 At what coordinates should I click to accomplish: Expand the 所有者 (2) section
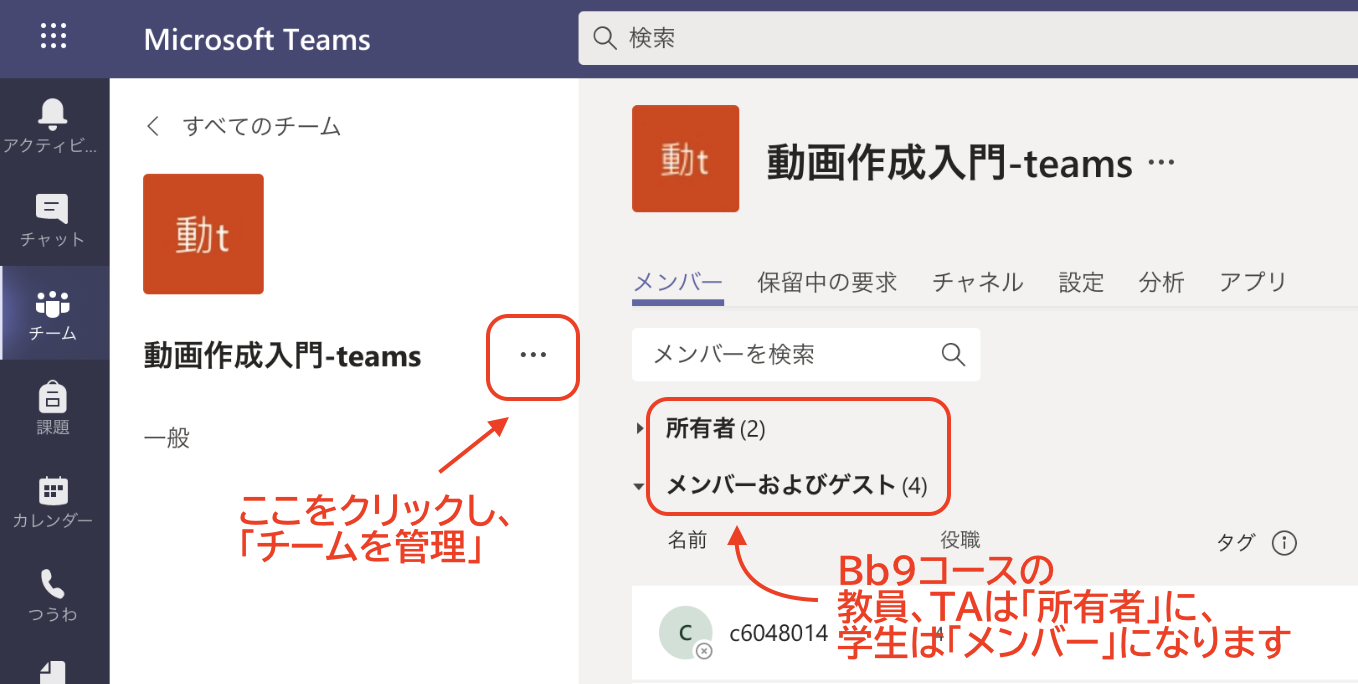click(640, 429)
